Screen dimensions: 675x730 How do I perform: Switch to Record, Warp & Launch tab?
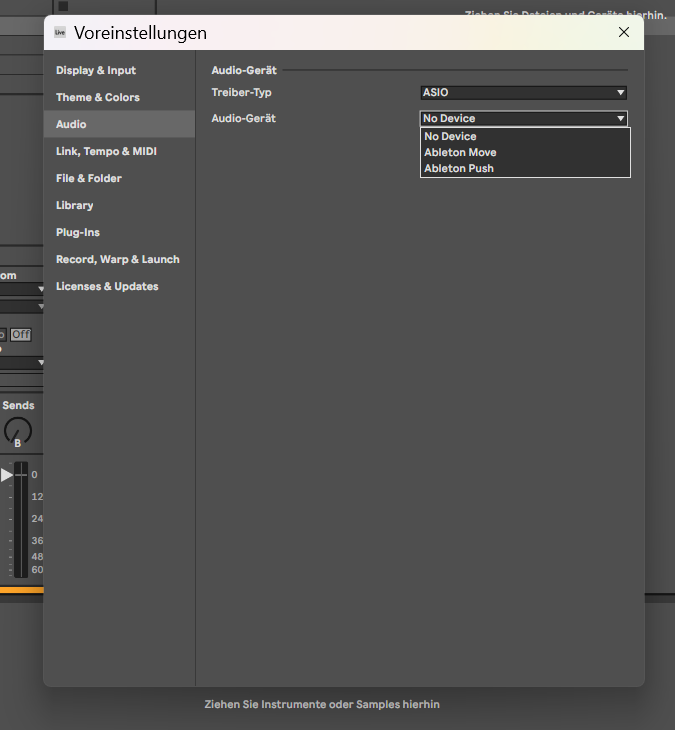click(118, 259)
